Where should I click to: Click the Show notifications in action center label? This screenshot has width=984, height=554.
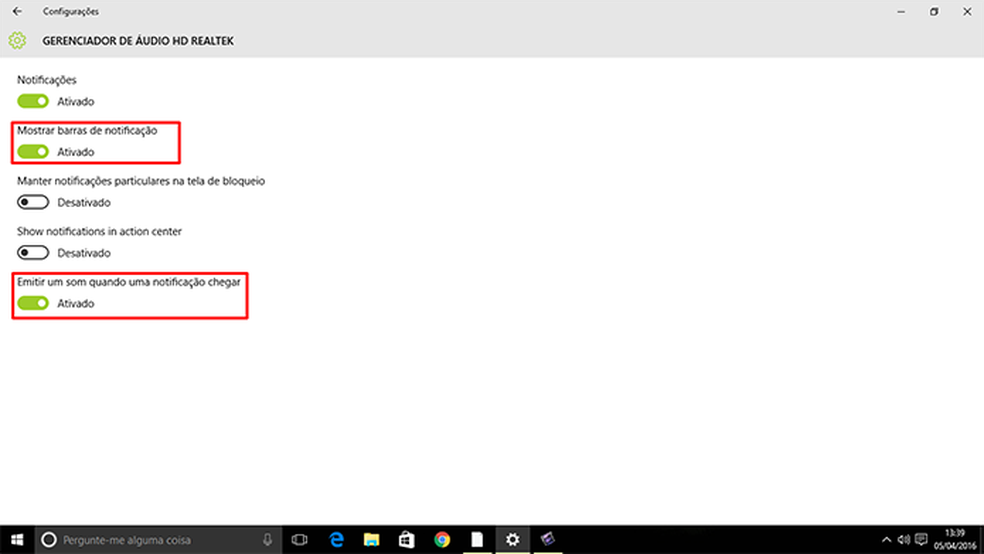[99, 231]
